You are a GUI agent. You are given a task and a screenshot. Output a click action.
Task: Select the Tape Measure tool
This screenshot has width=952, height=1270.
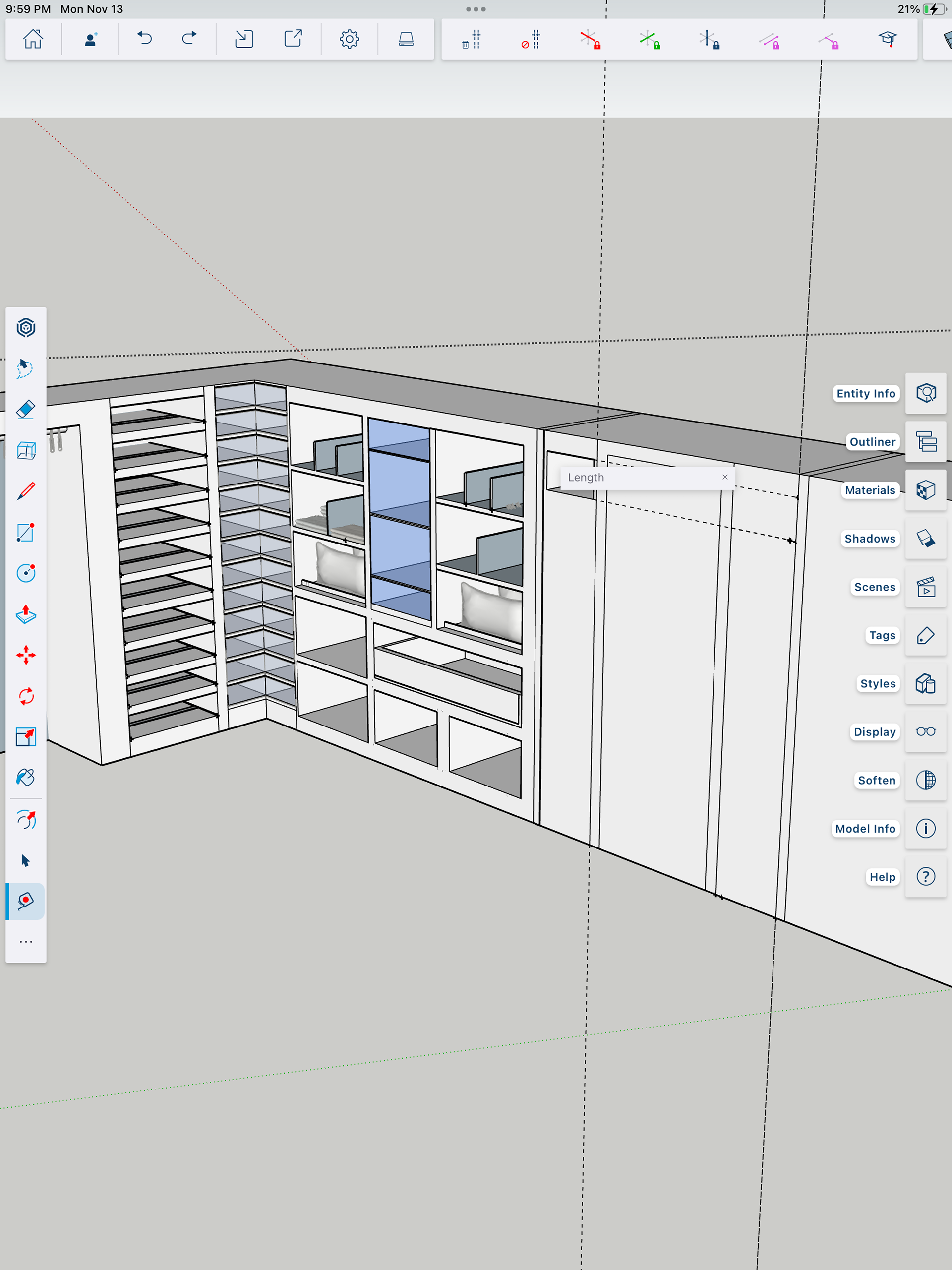(26, 901)
